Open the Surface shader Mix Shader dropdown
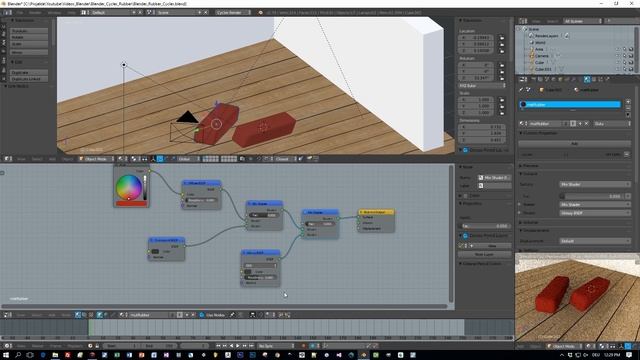 tap(594, 184)
